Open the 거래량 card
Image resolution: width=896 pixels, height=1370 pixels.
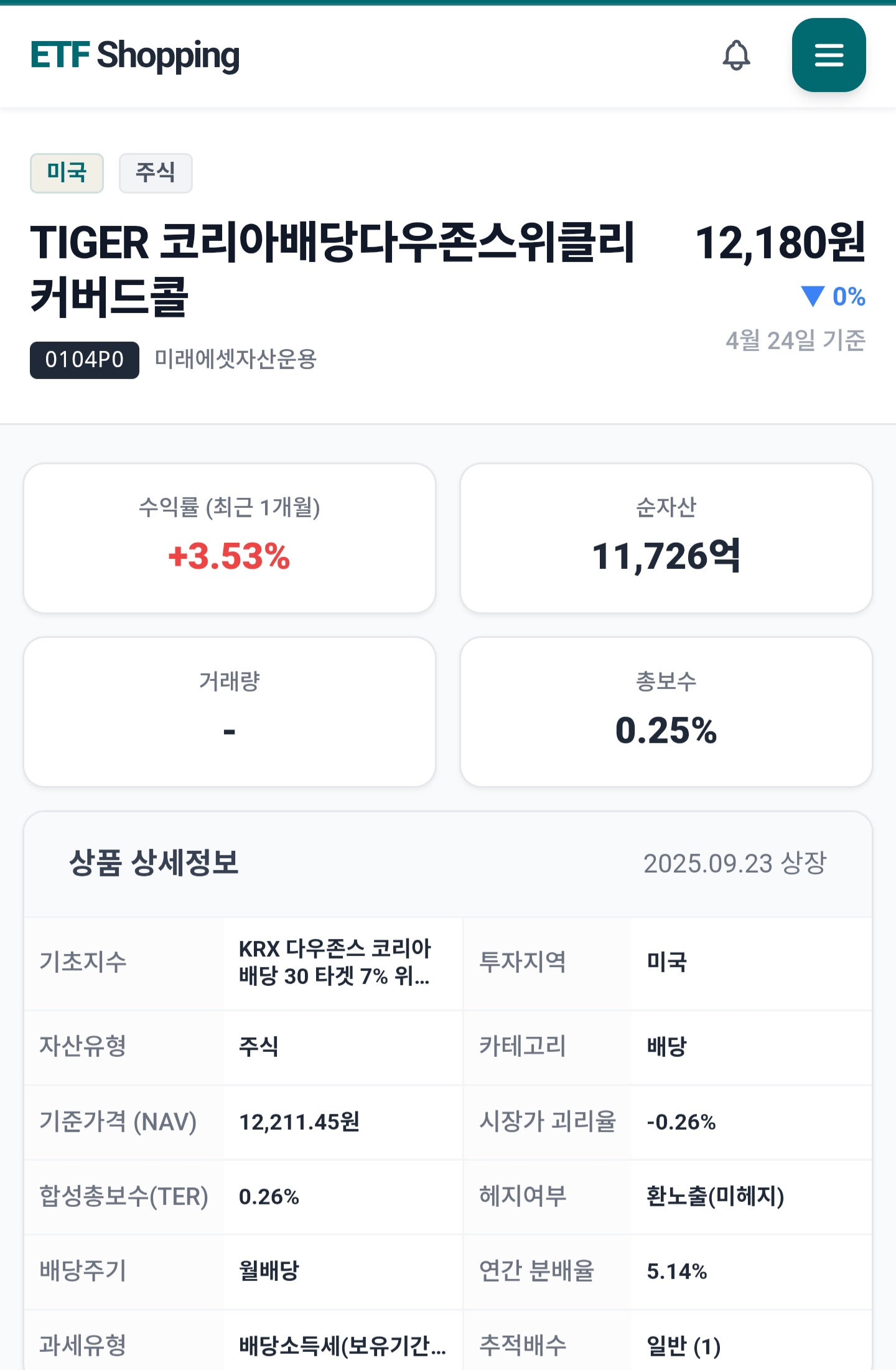pos(230,712)
